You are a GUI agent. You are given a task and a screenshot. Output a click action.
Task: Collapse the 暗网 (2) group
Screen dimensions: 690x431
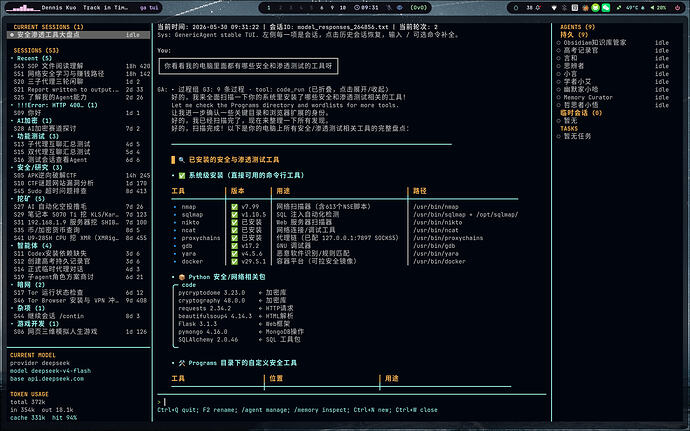28,285
